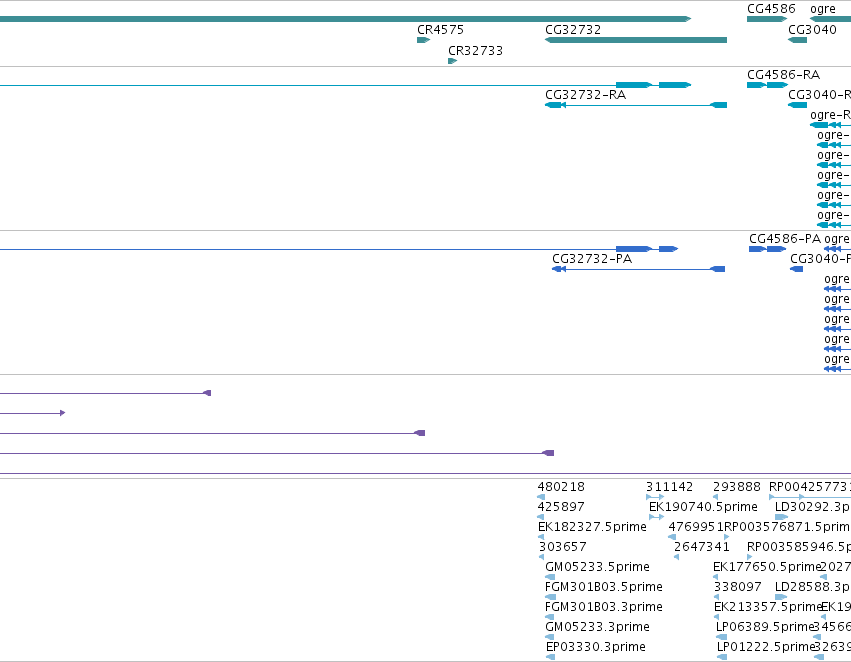Select EST EK177650.5prime label
The height and width of the screenshot is (662, 851).
click(x=767, y=567)
